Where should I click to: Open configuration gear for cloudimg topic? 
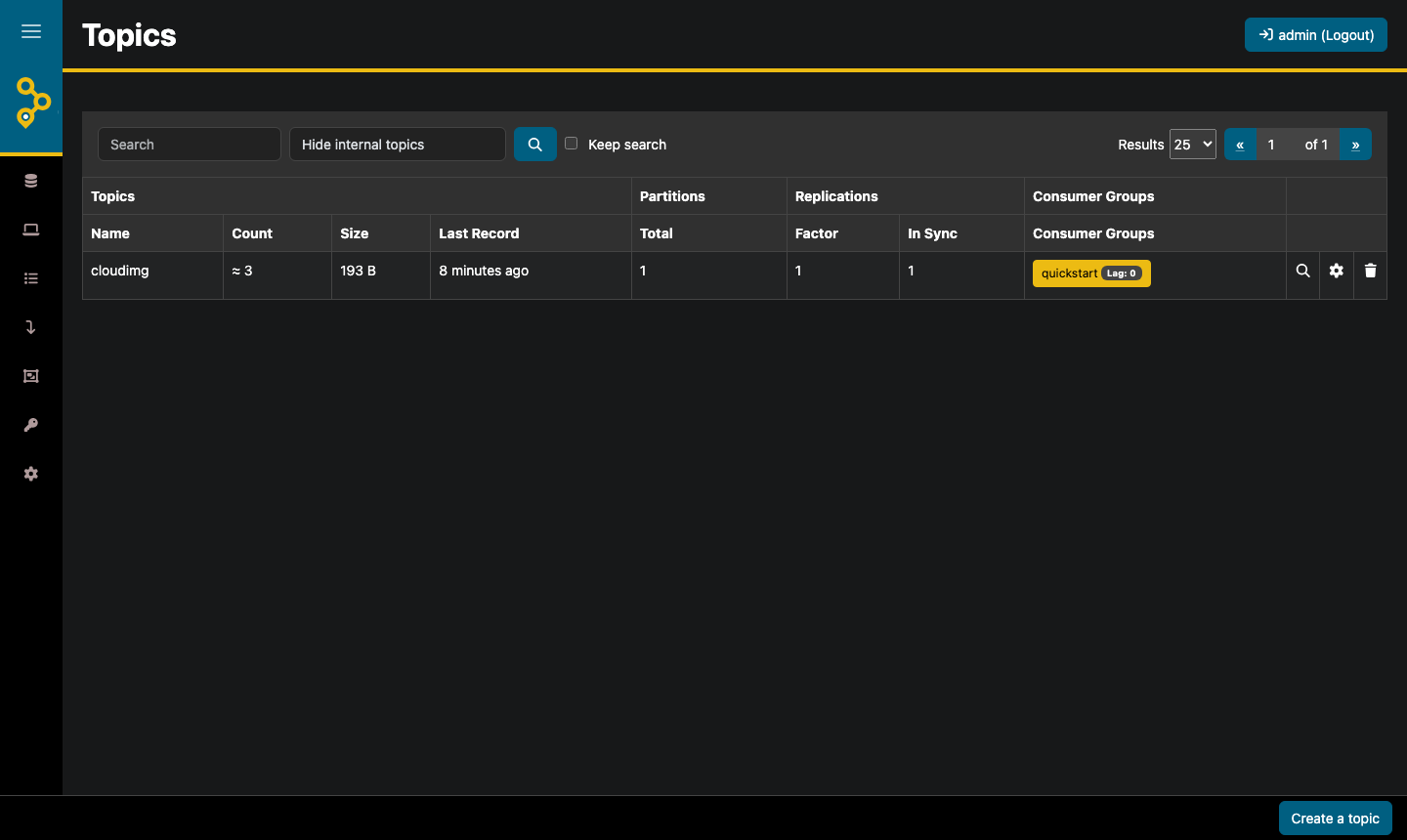pyautogui.click(x=1337, y=271)
